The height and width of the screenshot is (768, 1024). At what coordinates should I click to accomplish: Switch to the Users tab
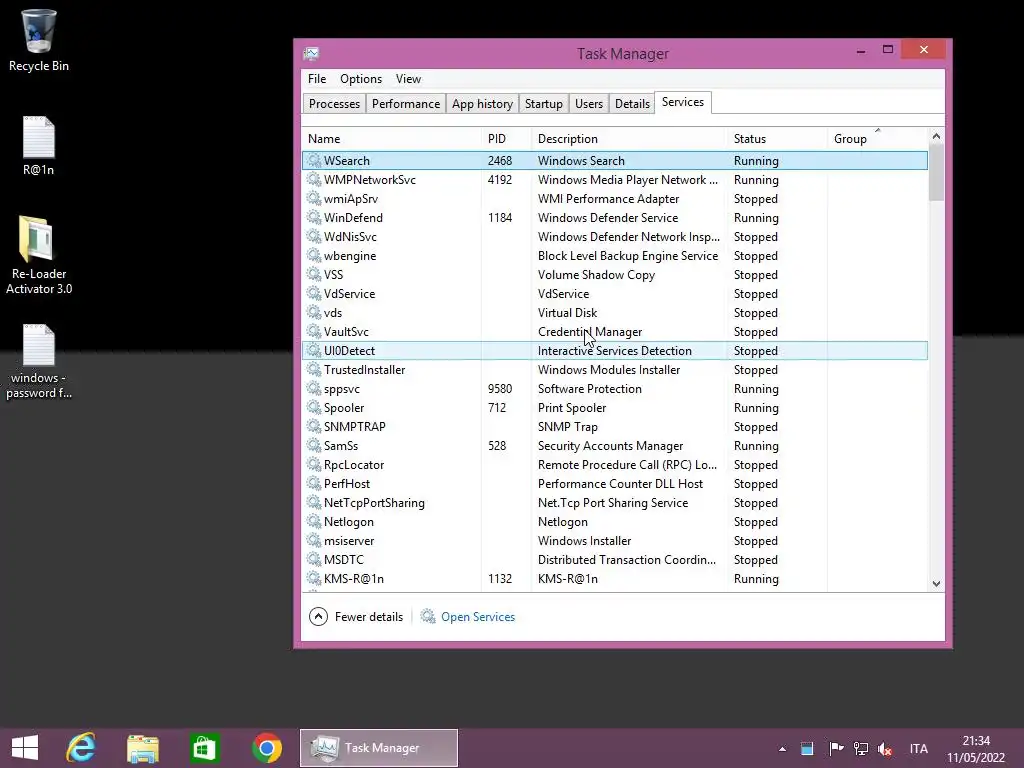click(588, 104)
